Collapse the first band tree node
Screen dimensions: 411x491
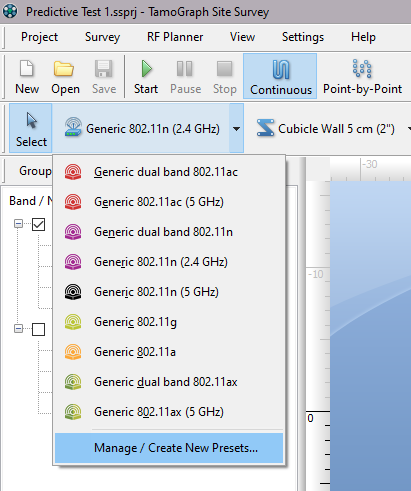point(19,224)
